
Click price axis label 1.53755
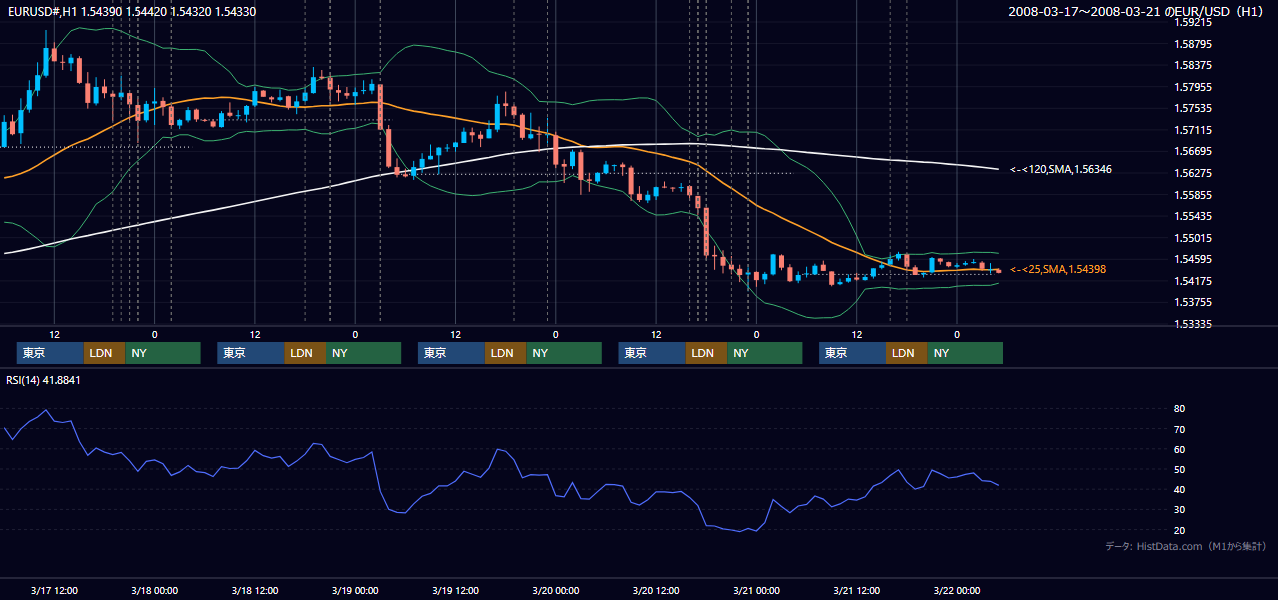(x=1194, y=302)
